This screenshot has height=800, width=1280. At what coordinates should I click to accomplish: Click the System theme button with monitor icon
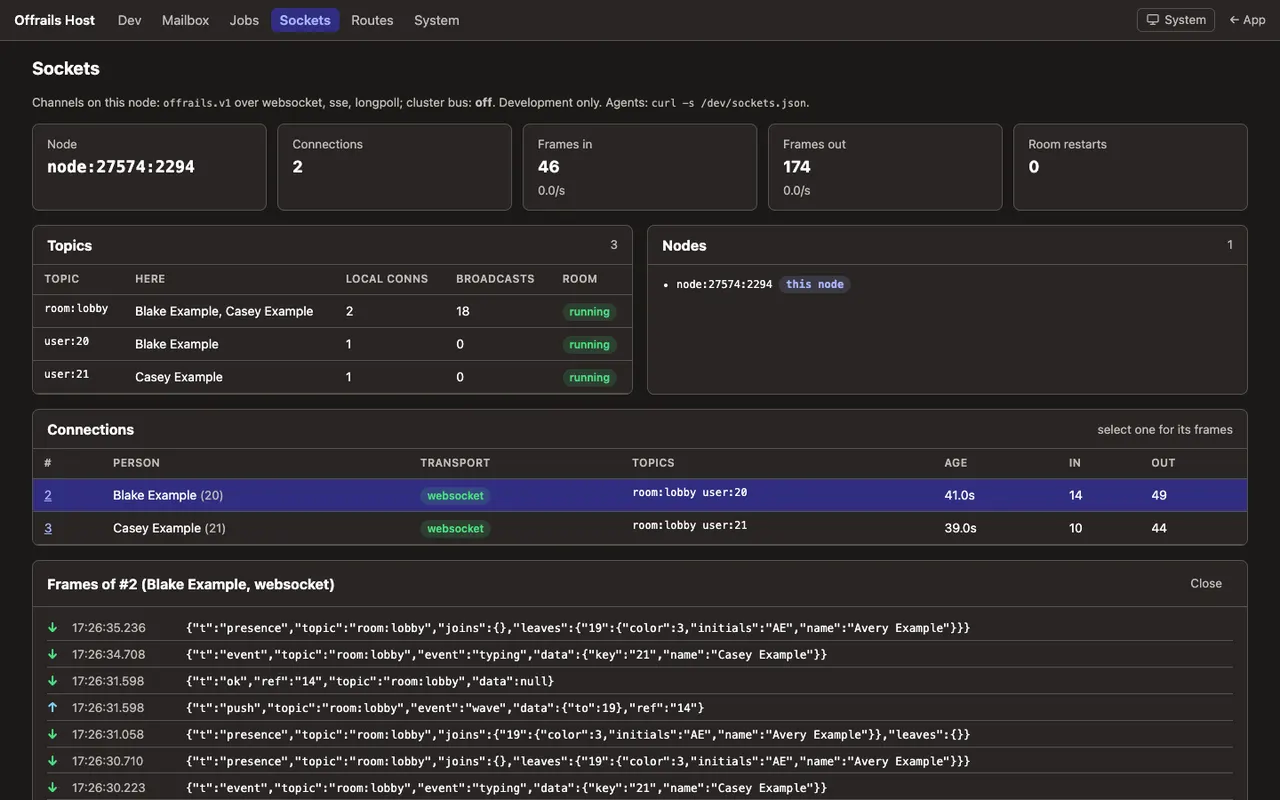point(1176,20)
